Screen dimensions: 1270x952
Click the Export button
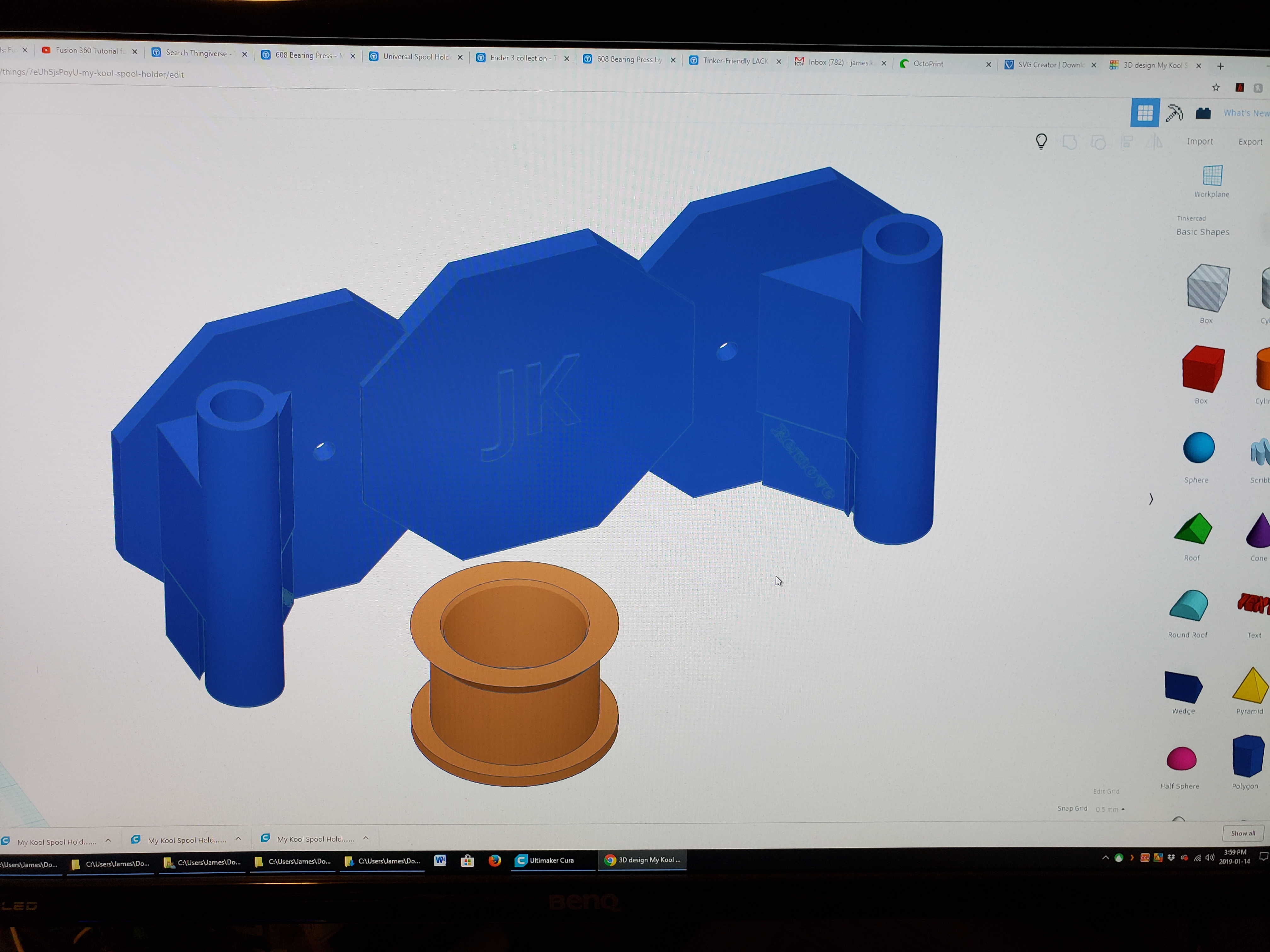click(1250, 142)
